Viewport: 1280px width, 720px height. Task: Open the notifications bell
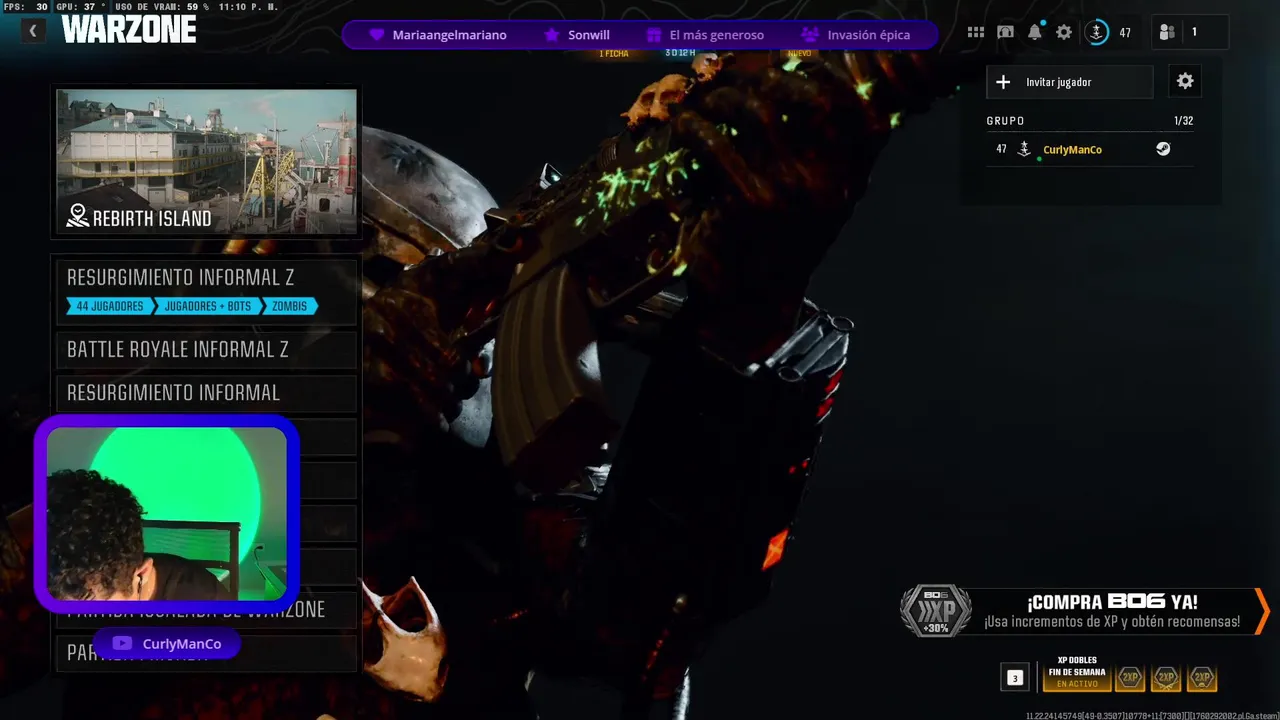point(1035,32)
